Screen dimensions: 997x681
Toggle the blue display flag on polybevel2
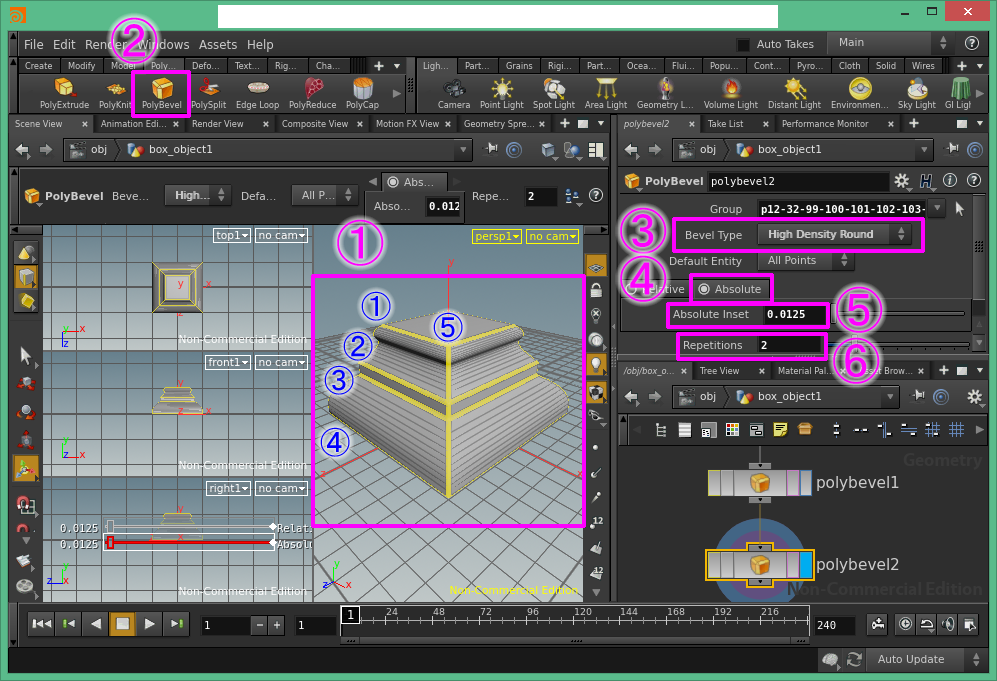(806, 565)
